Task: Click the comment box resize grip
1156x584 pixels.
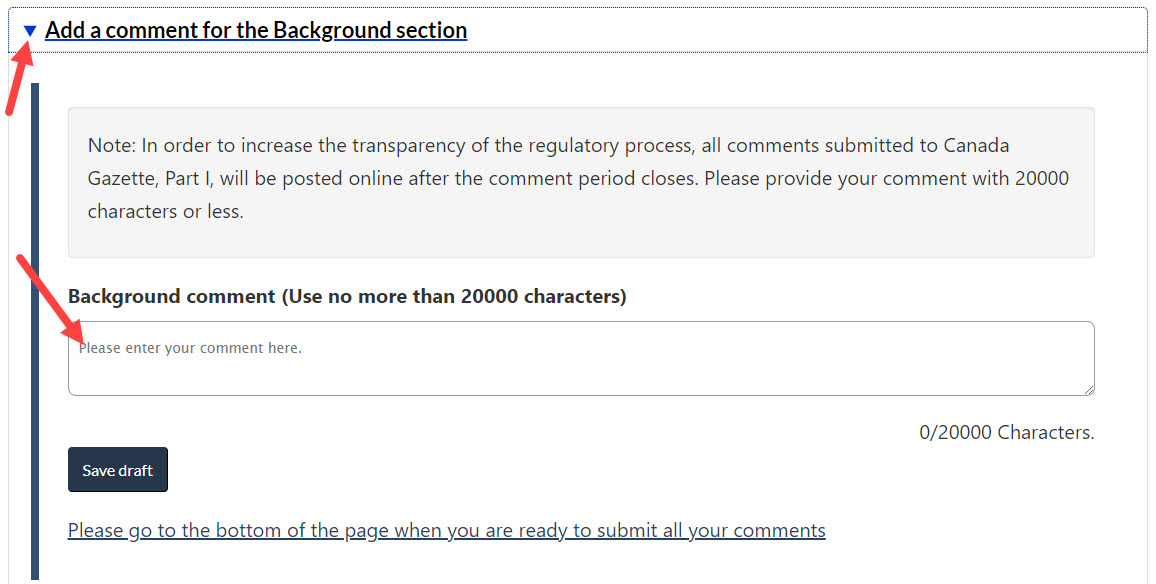Action: click(1088, 389)
